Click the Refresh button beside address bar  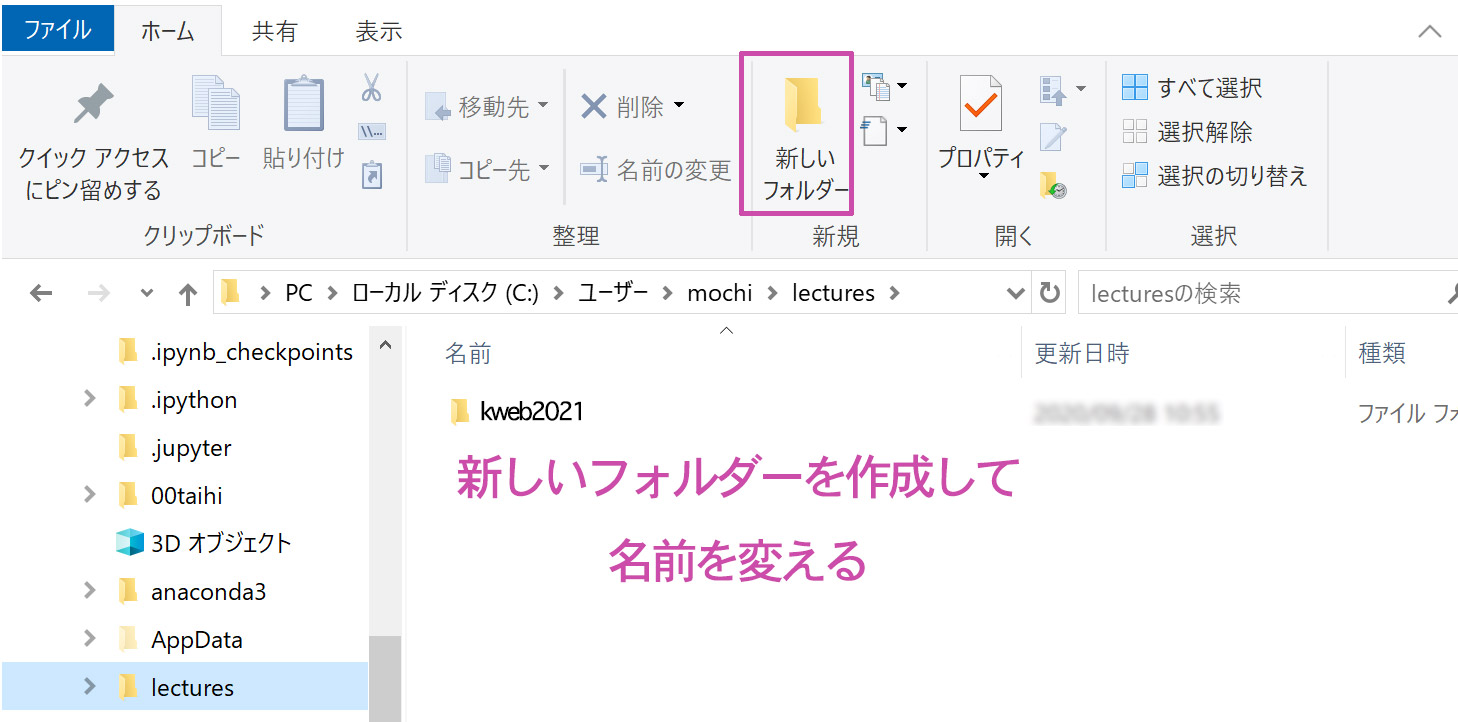[x=1049, y=293]
